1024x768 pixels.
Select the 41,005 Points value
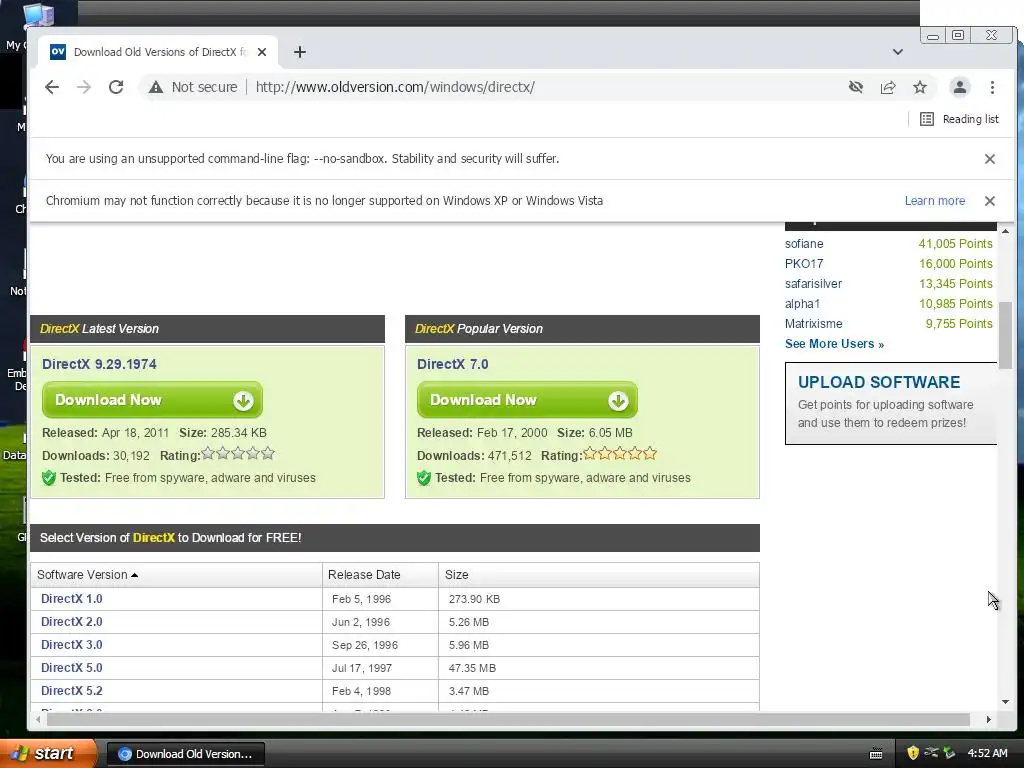955,244
